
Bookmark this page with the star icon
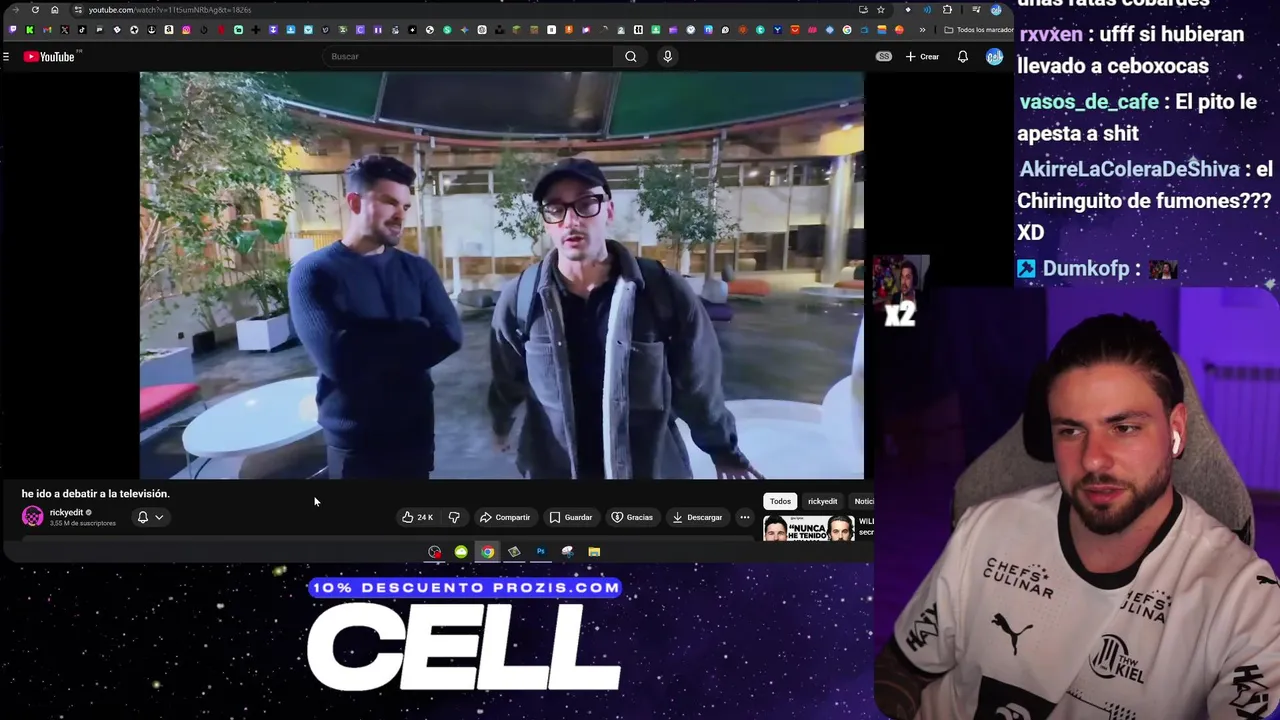pos(881,10)
